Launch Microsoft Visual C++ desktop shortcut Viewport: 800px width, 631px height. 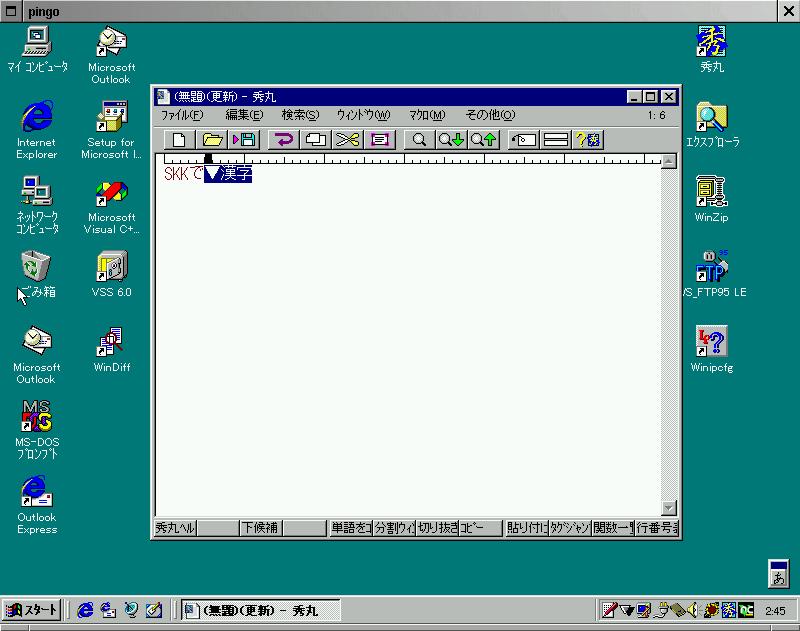(111, 205)
